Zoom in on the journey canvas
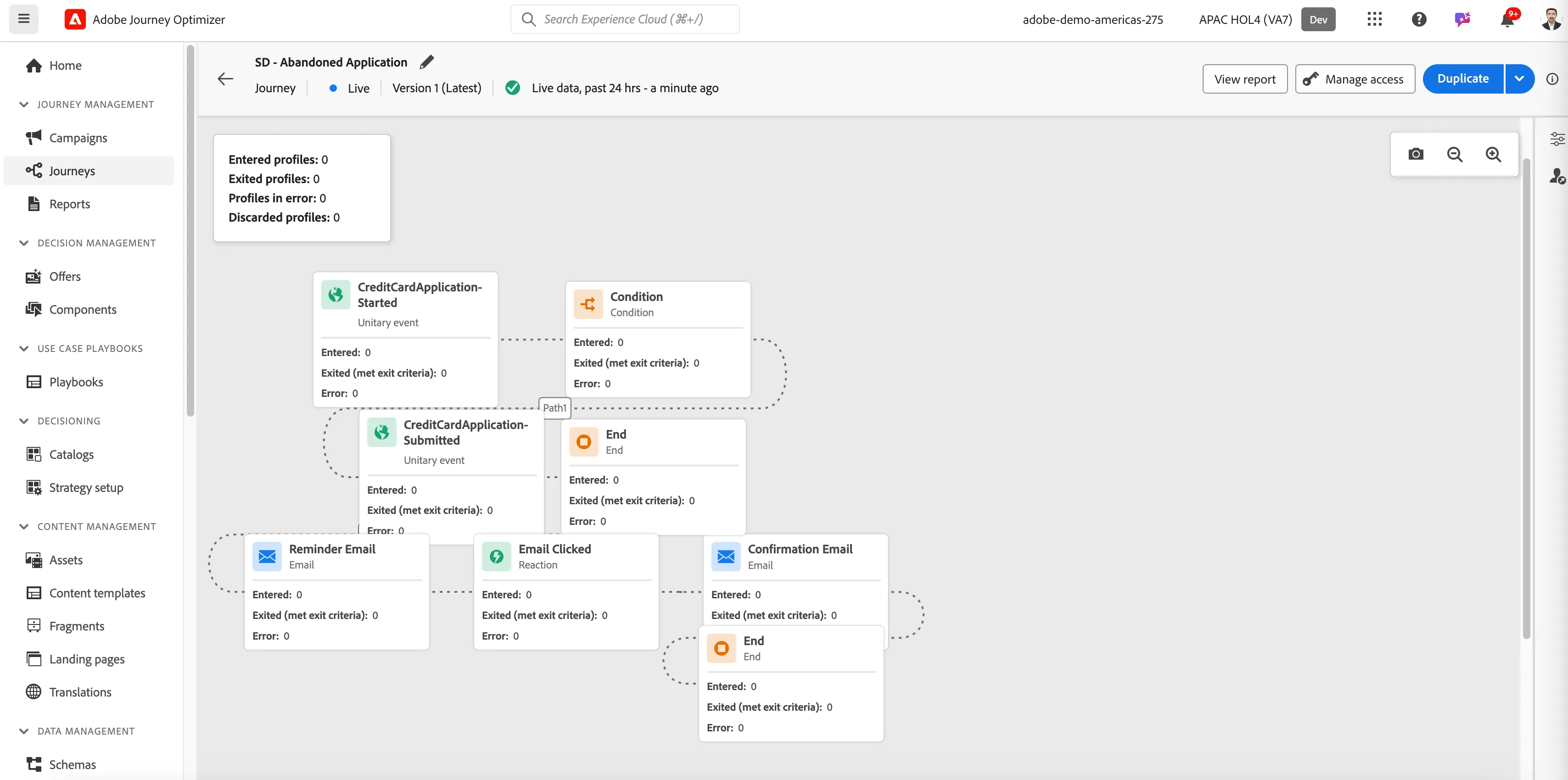 (1493, 154)
